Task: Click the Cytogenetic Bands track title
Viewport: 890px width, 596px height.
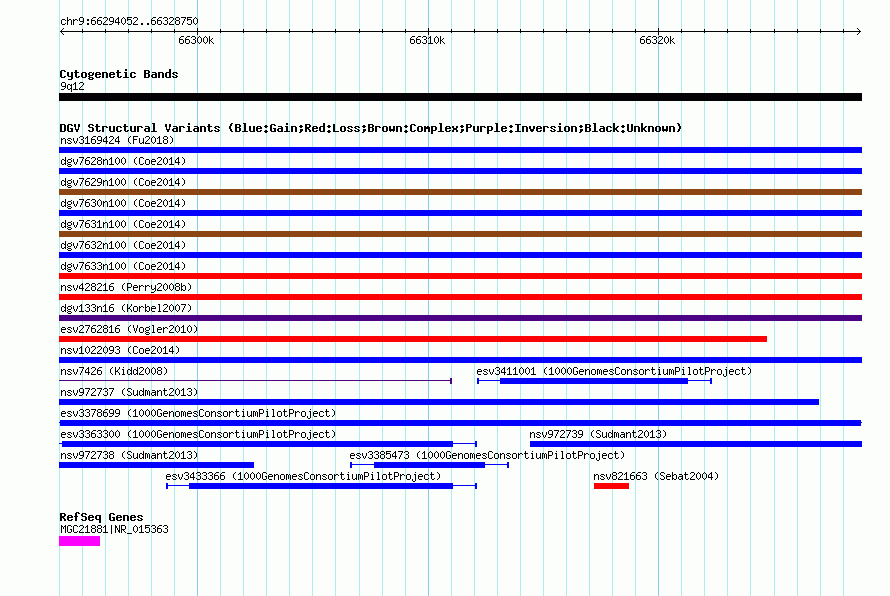Action: 119,74
